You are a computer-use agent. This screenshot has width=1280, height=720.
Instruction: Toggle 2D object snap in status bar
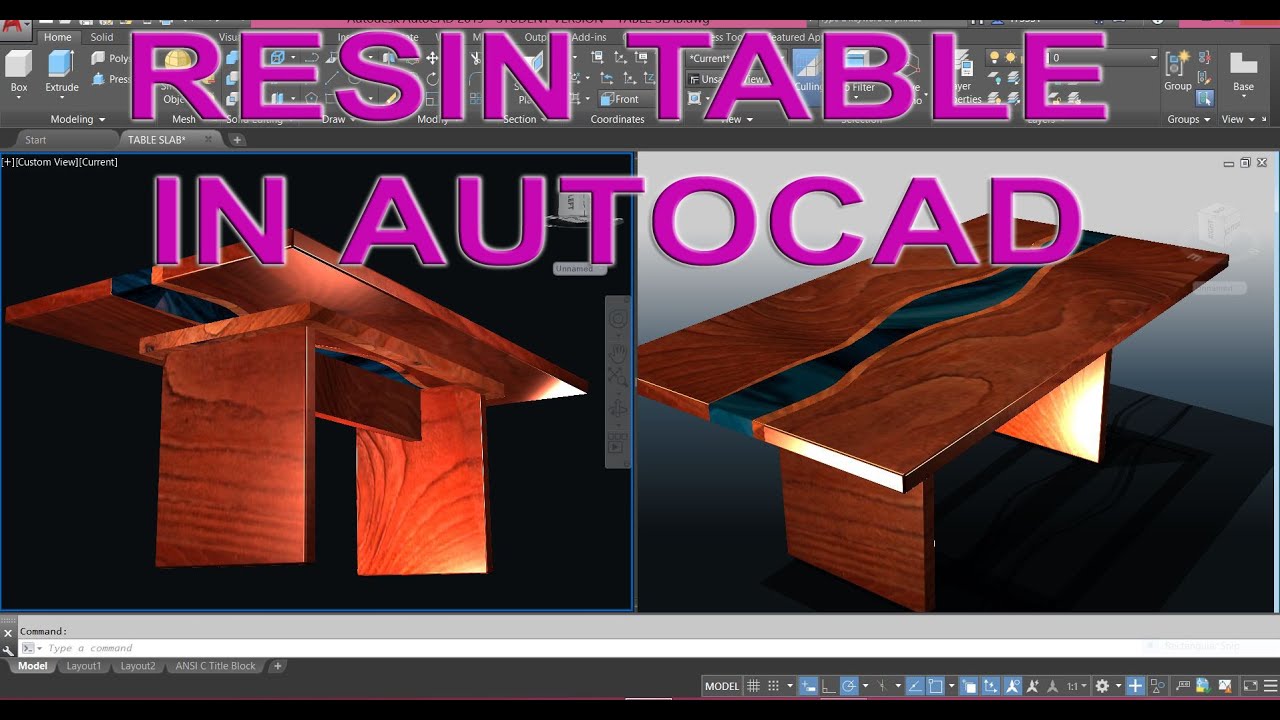[x=935, y=686]
